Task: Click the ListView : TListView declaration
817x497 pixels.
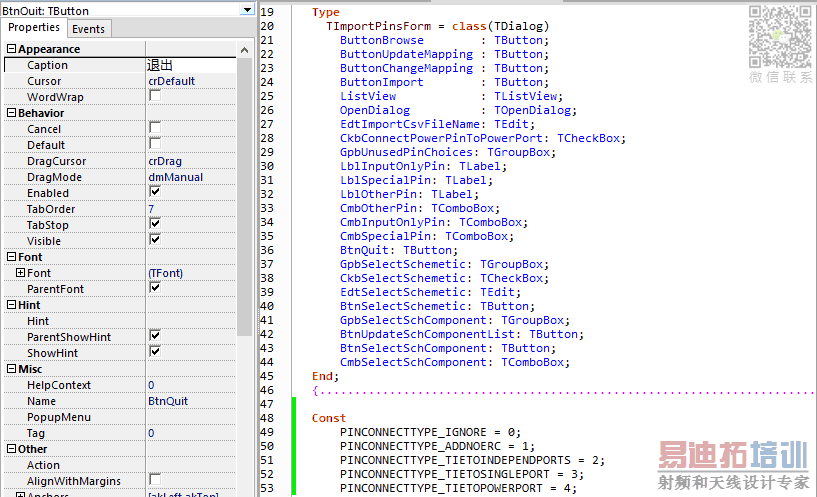Action: [x=451, y=96]
